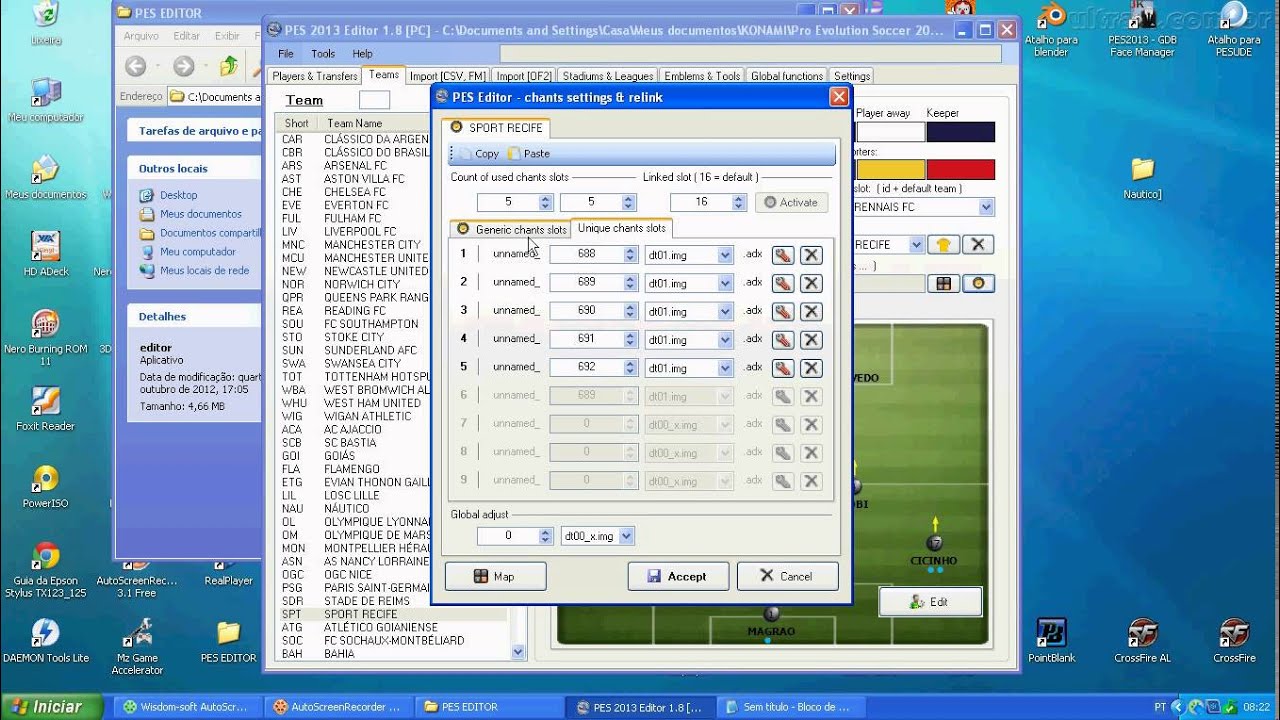Pick the dark navy Keeper color swatch

click(x=961, y=132)
